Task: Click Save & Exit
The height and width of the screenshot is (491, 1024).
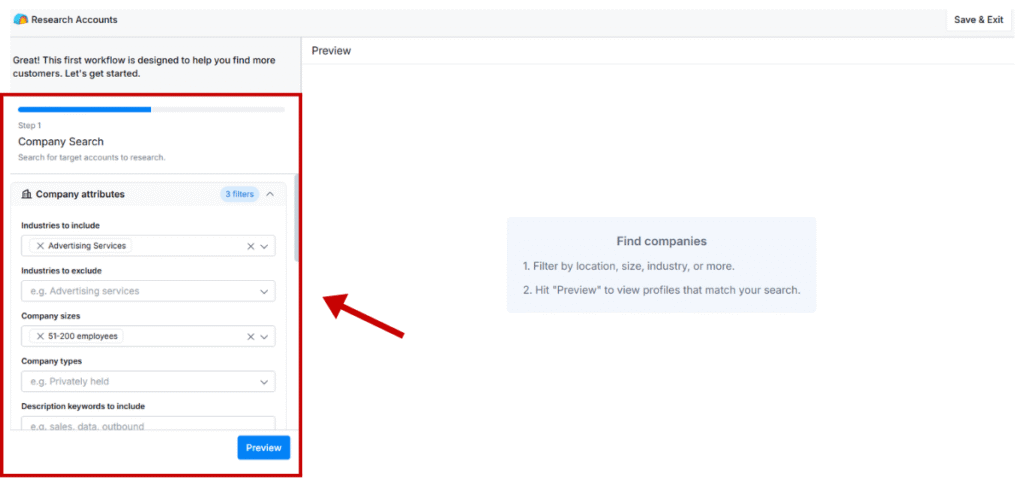Action: pos(978,19)
